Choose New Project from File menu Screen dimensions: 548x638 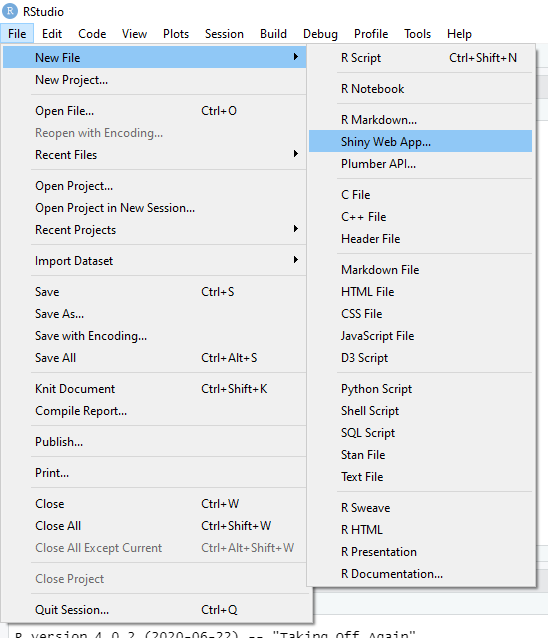(155, 80)
